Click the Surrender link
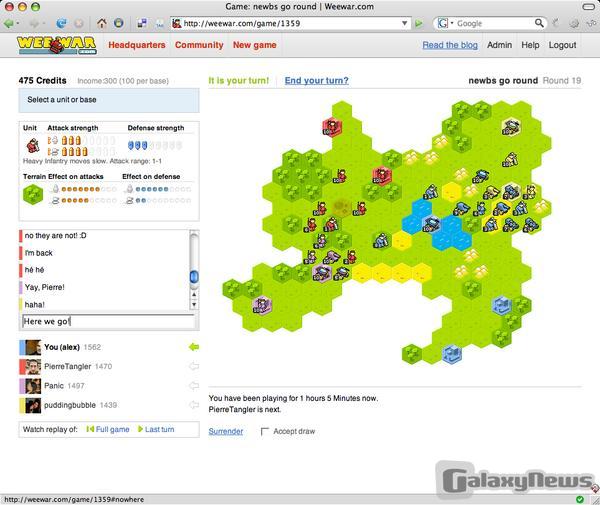Image resolution: width=600 pixels, height=505 pixels. pos(225,431)
